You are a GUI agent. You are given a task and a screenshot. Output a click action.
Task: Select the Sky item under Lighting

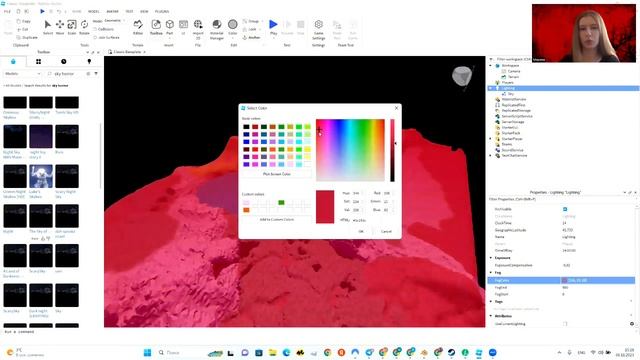point(511,94)
